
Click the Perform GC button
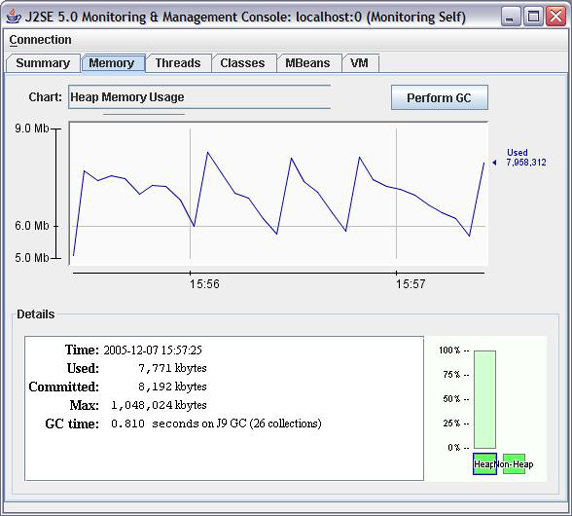(x=439, y=98)
